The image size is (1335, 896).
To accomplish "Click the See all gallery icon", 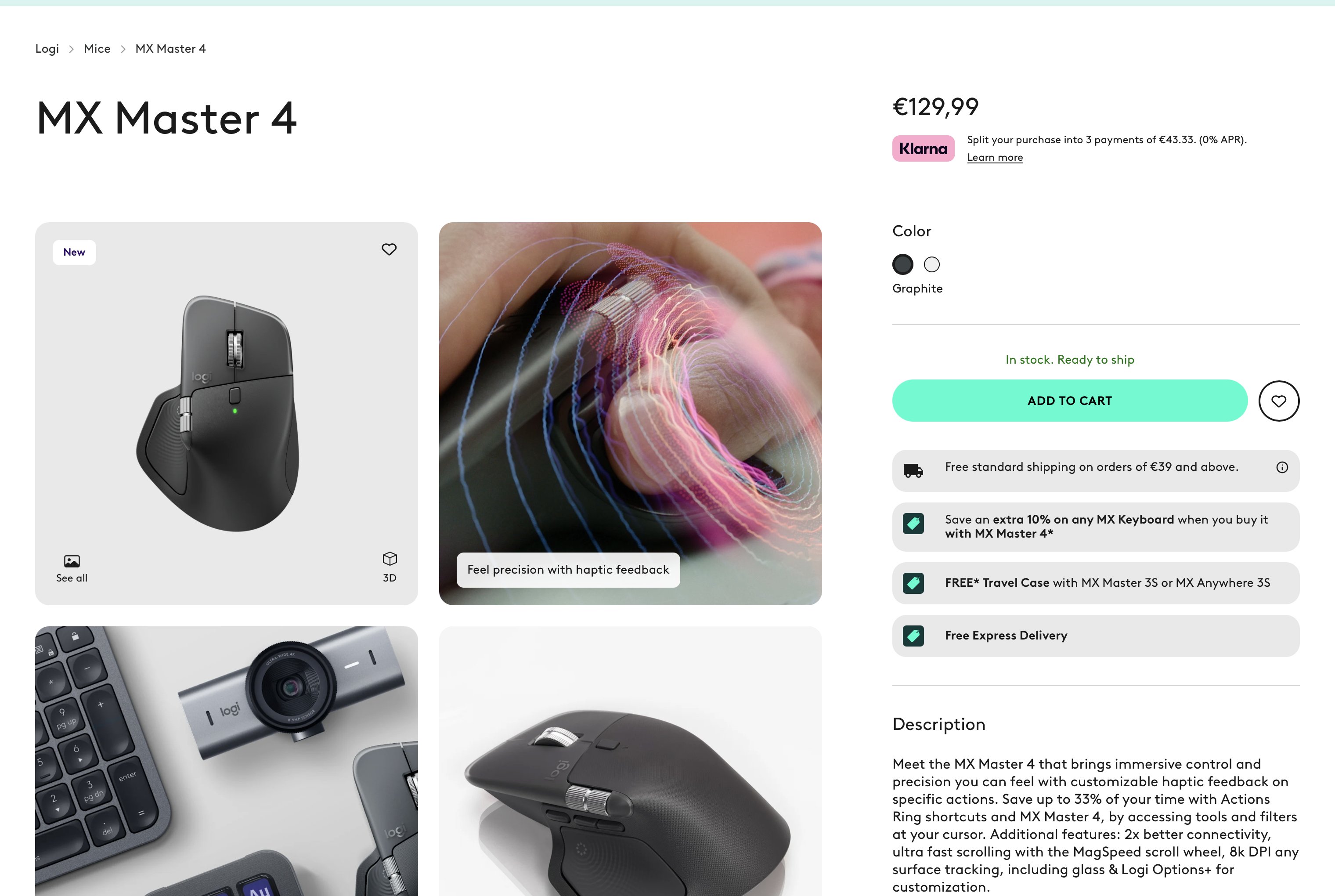I will (x=72, y=561).
